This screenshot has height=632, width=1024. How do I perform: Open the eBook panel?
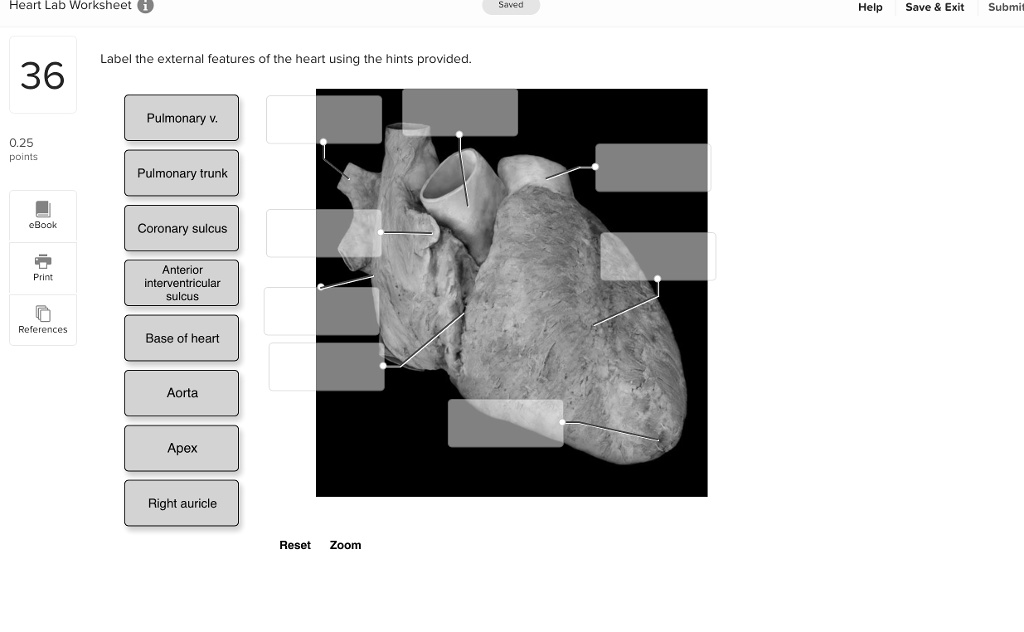(42, 215)
